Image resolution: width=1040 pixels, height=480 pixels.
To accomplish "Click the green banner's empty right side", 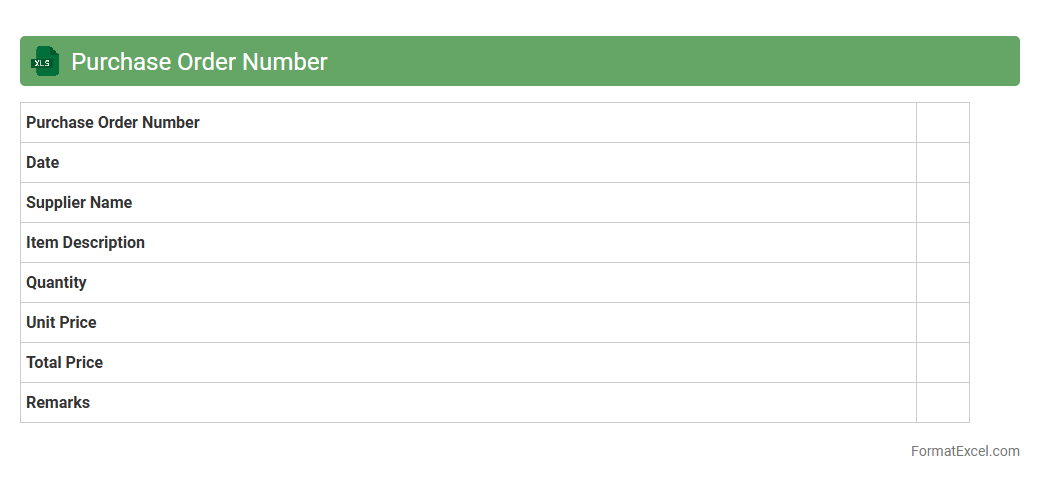I will click(700, 61).
